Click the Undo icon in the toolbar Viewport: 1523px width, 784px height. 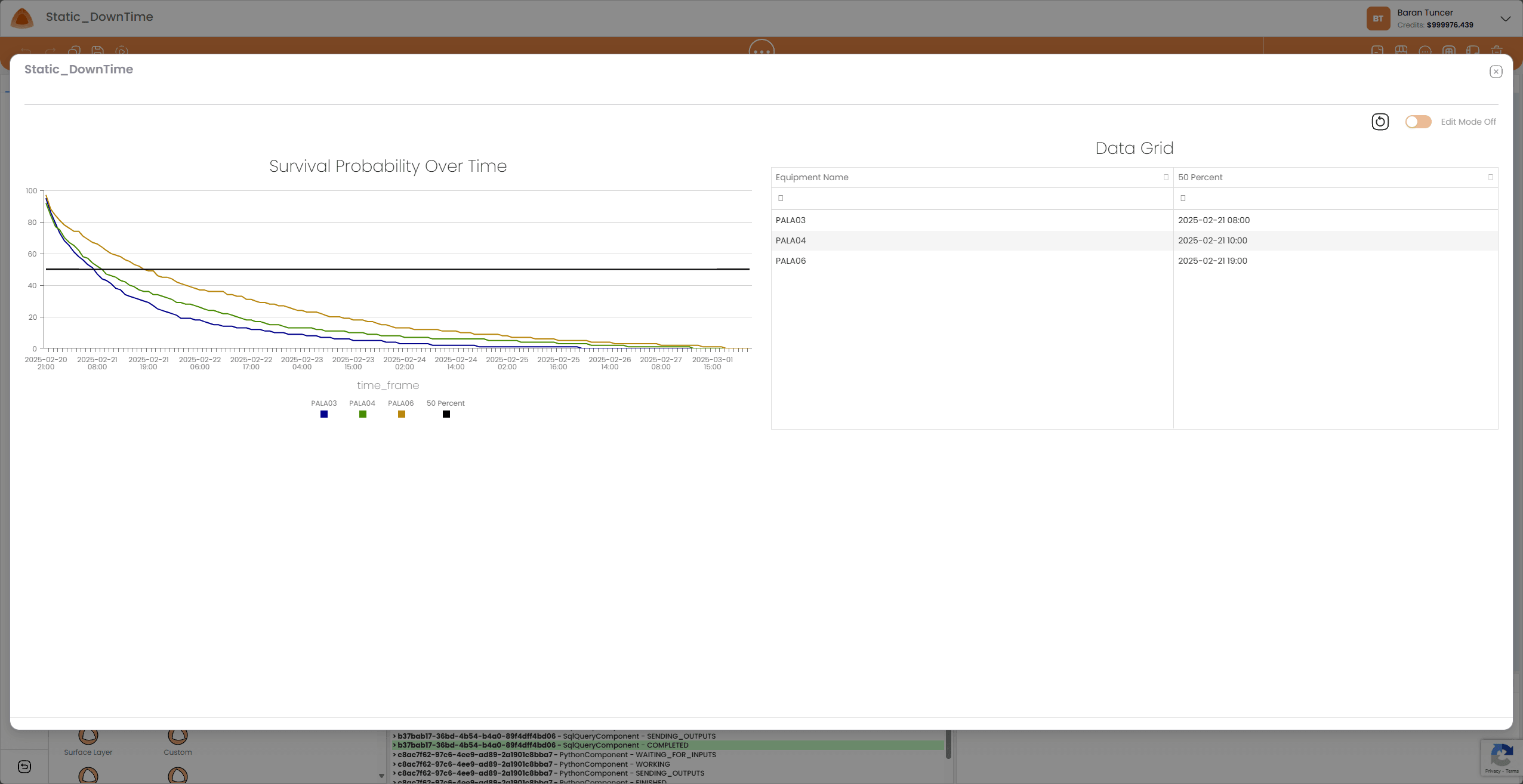pos(26,51)
